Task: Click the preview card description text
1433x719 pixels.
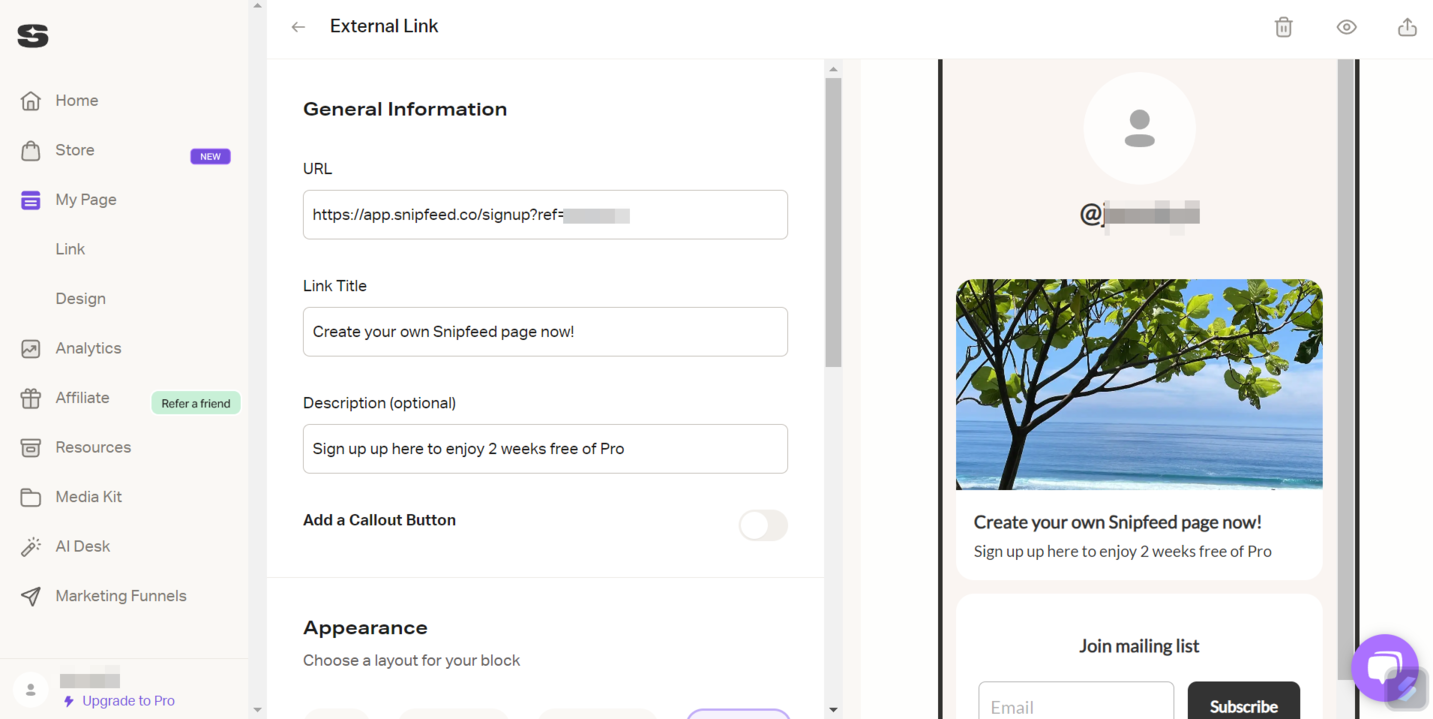Action: [x=1122, y=551]
